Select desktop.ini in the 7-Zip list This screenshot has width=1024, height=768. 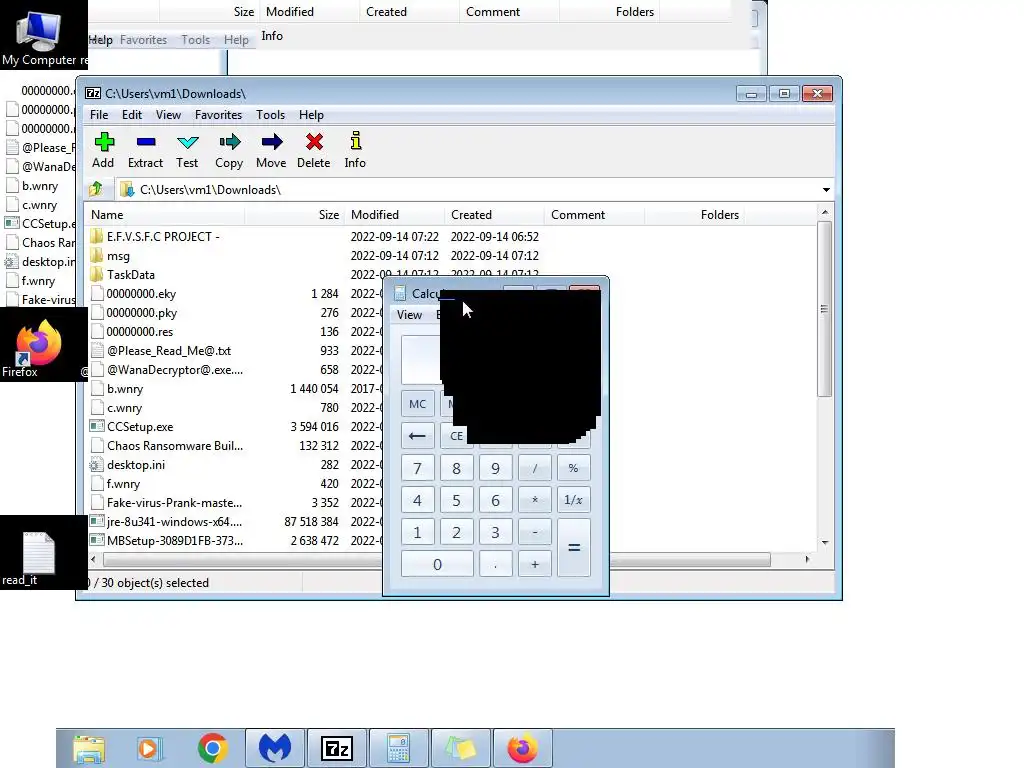pos(127,465)
